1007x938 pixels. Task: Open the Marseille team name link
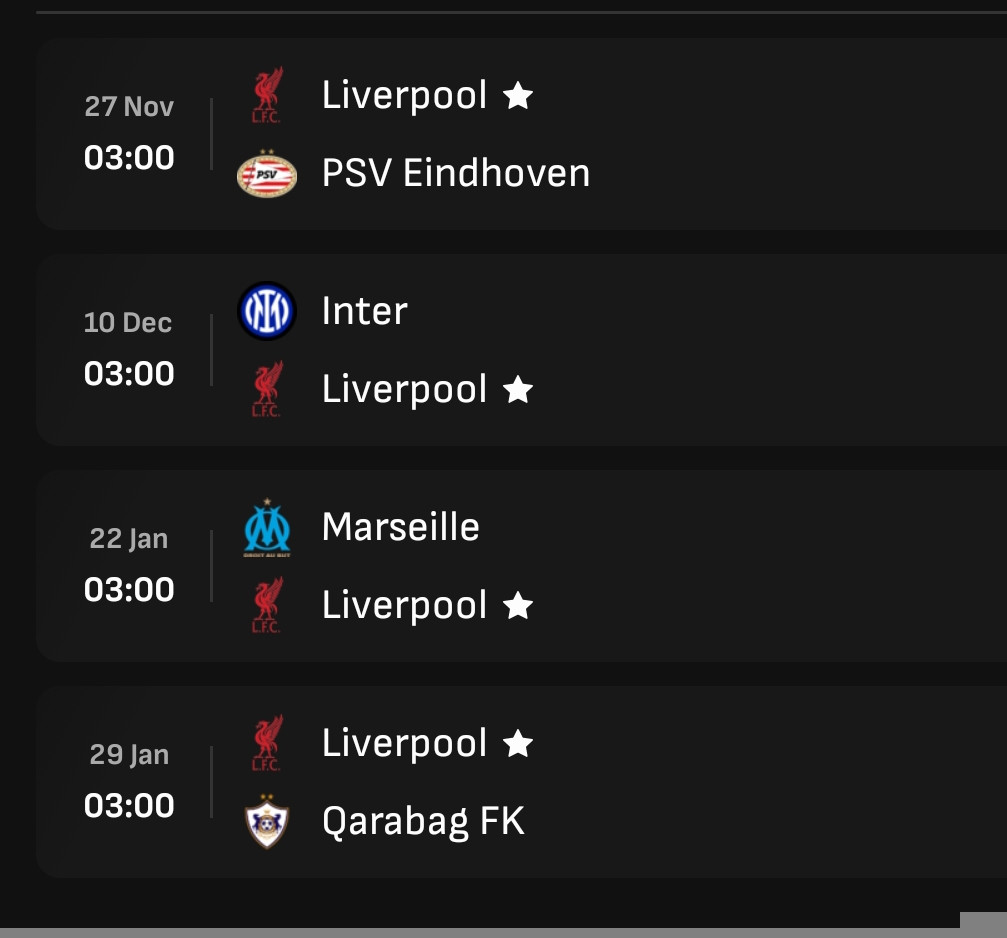[x=400, y=527]
